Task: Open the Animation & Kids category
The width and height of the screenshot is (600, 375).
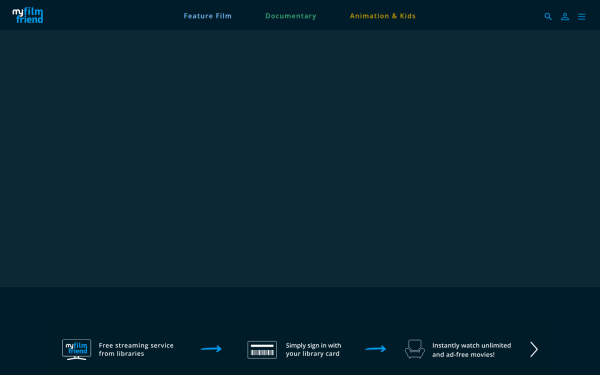Action: 383,16
